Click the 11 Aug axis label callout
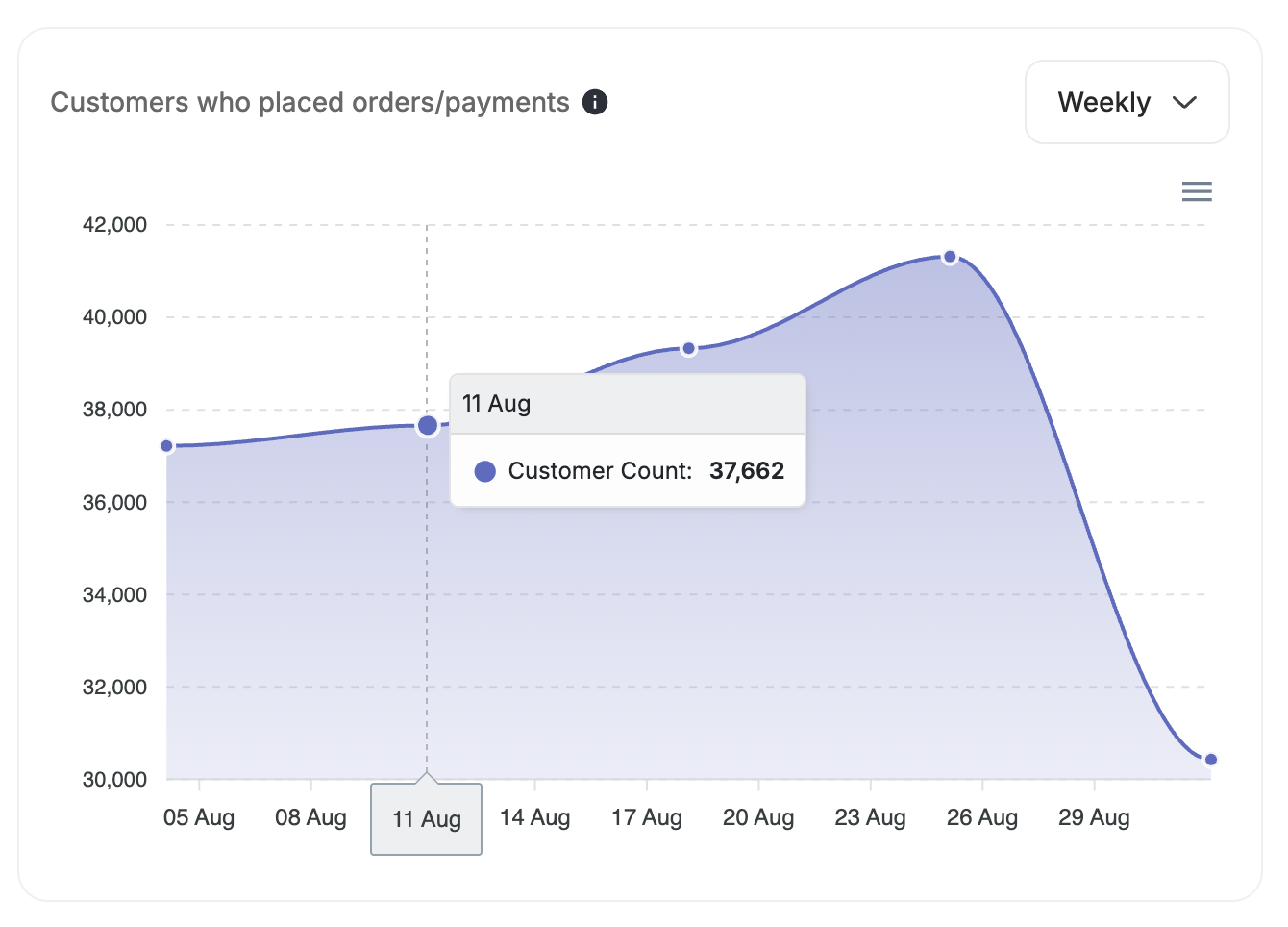 coord(426,818)
